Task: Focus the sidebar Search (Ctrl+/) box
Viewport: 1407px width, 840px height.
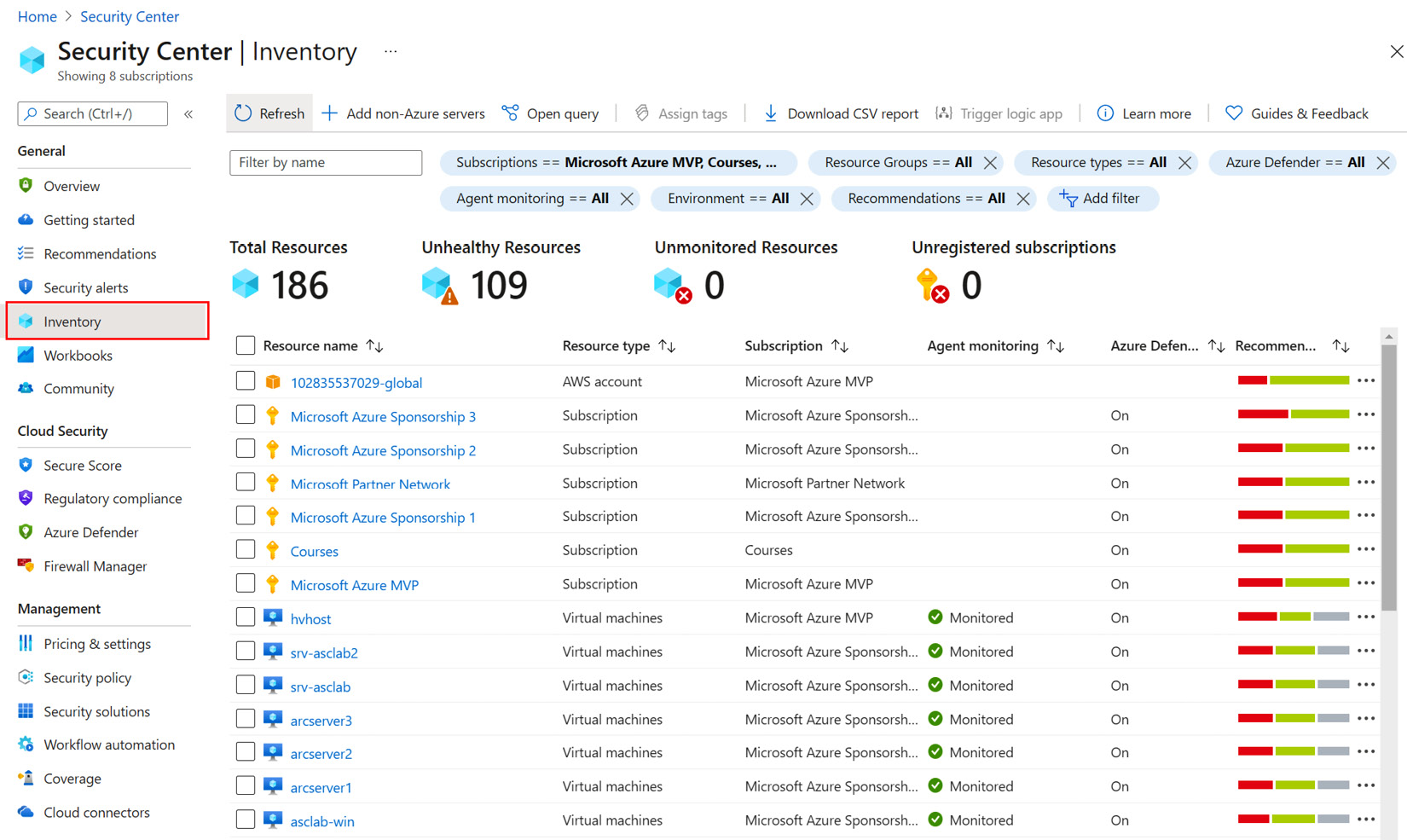Action: tap(92, 113)
